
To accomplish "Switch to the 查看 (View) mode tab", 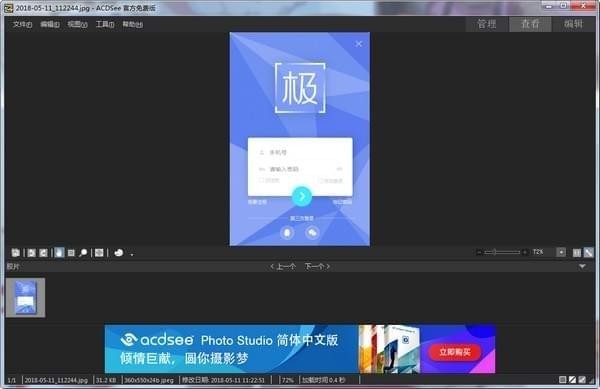I will pyautogui.click(x=530, y=24).
